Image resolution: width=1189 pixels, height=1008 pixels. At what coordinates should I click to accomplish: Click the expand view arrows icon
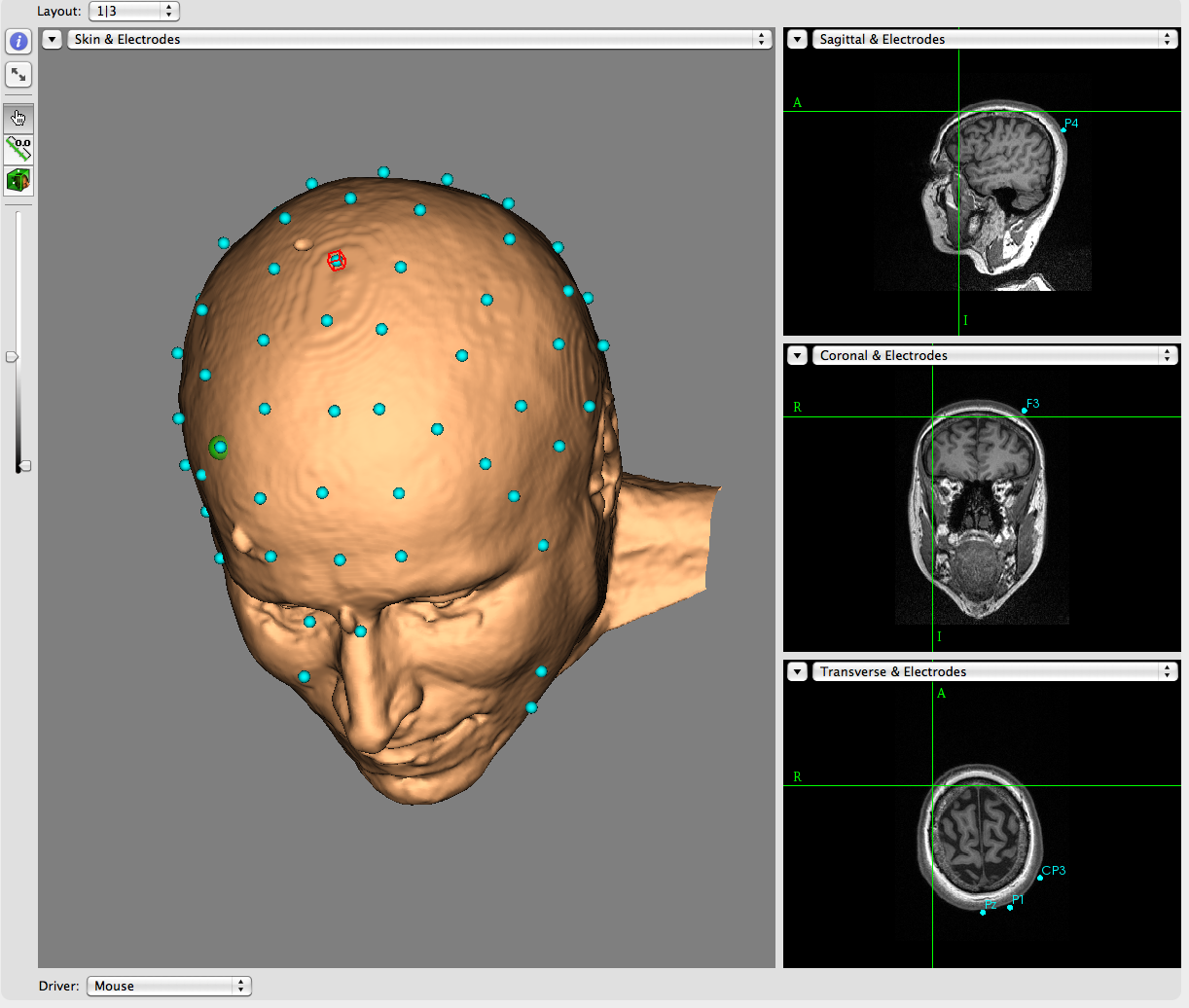[18, 74]
